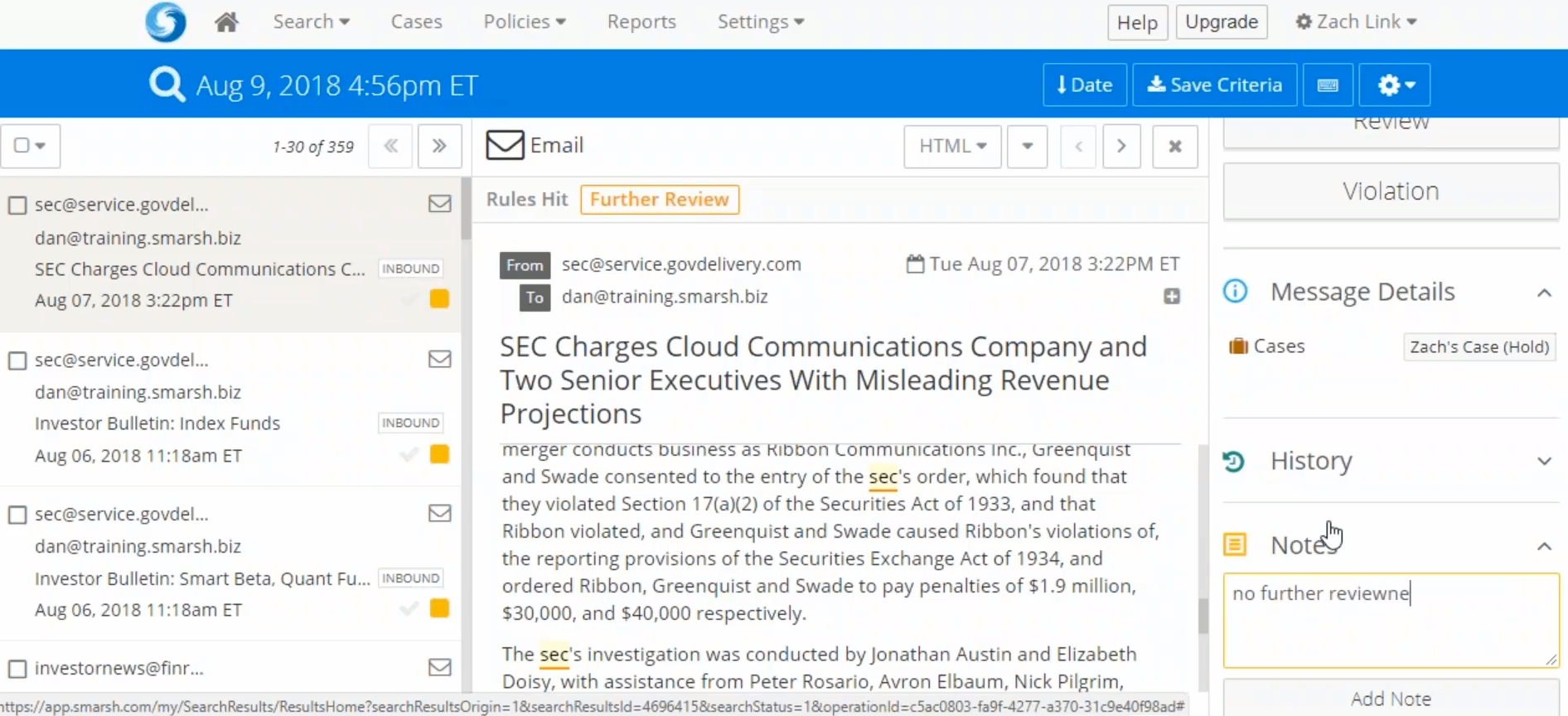This screenshot has height=716, width=1568.
Task: Sort results by Date
Action: click(x=1084, y=85)
